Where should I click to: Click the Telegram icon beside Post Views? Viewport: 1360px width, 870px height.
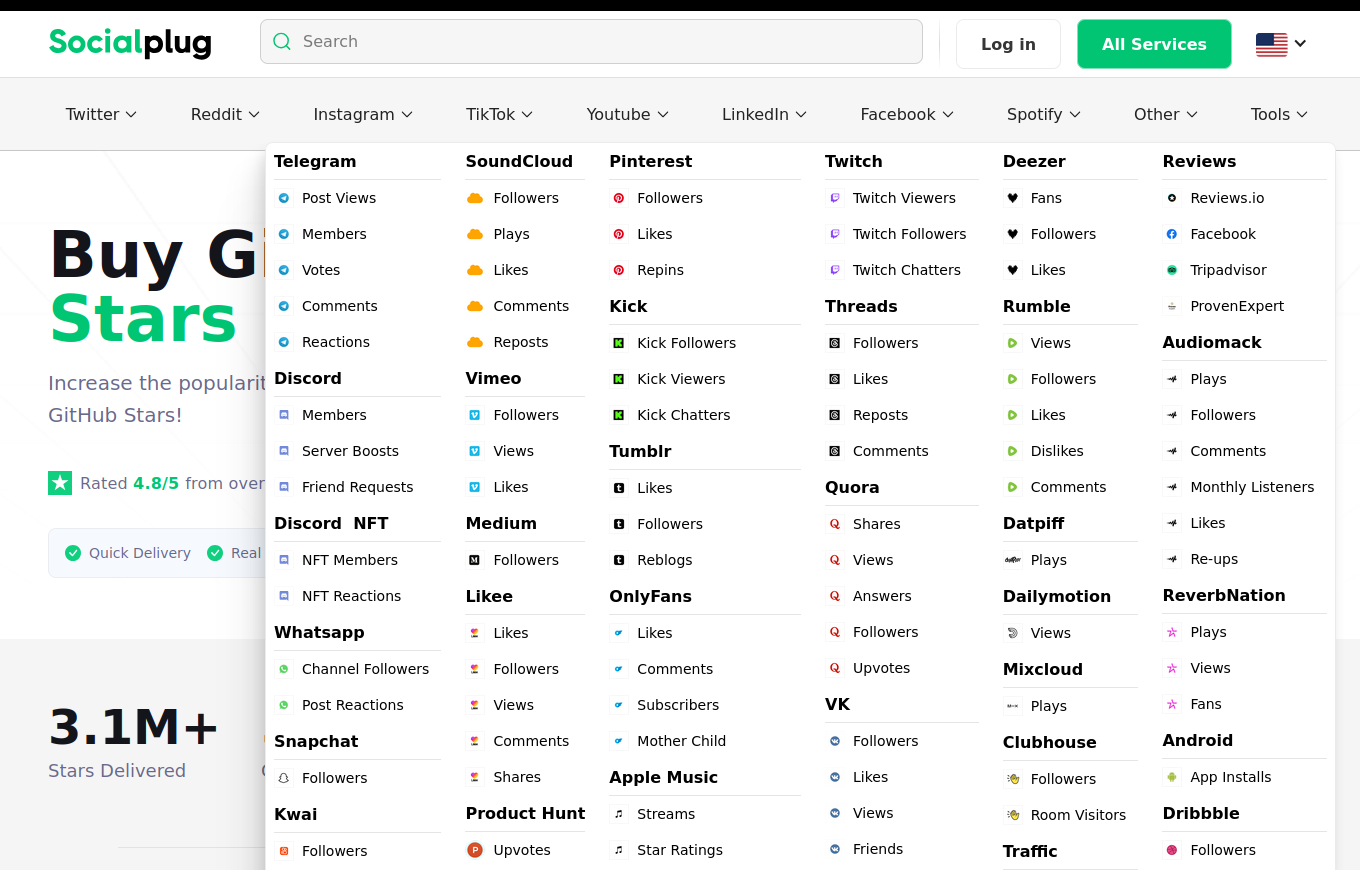tap(284, 198)
